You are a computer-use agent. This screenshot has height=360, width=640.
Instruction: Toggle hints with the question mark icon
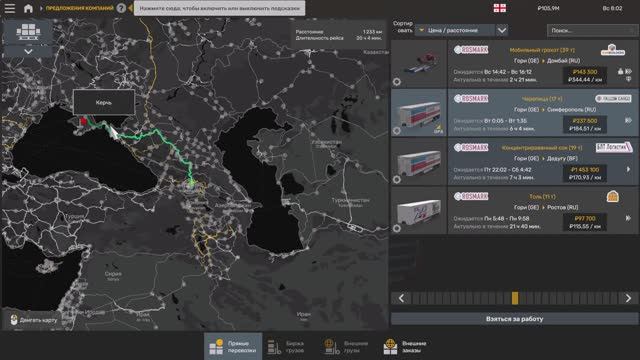point(121,8)
